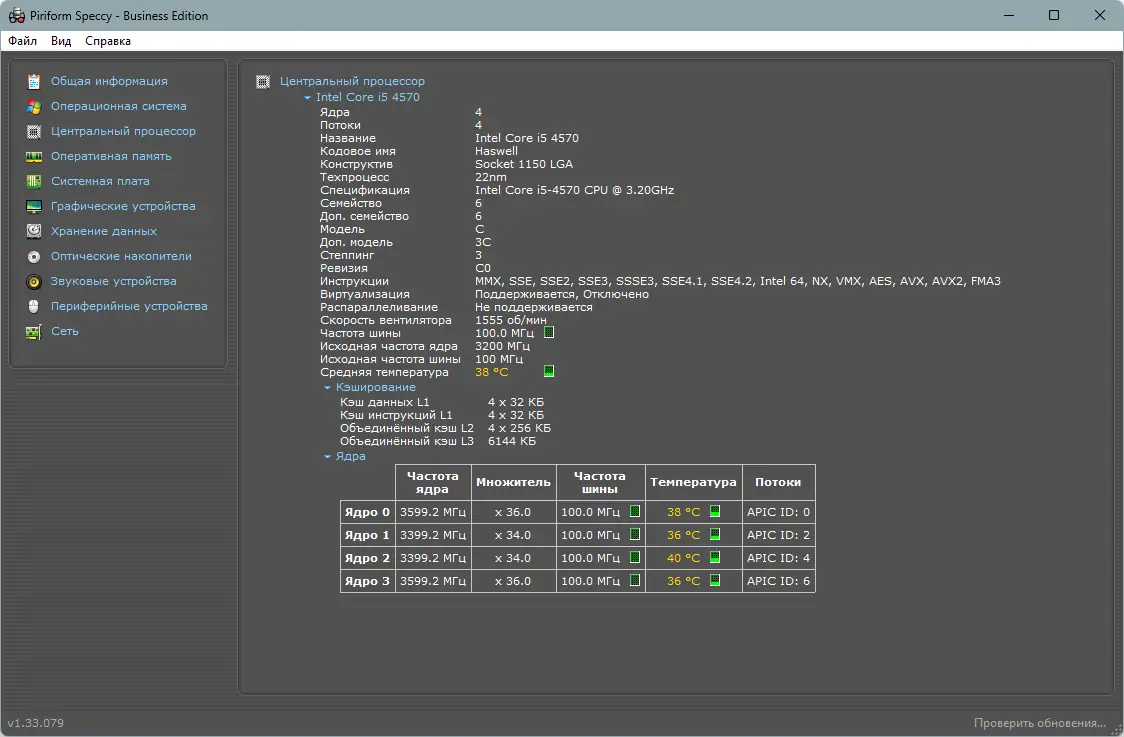Click Поддерживается, Отключено virtualization value

(x=562, y=294)
